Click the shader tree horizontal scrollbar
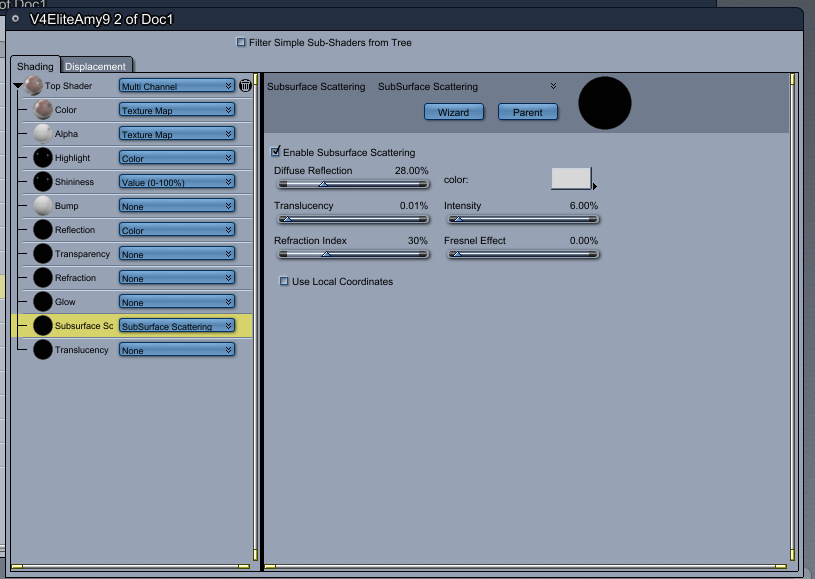 [x=130, y=567]
